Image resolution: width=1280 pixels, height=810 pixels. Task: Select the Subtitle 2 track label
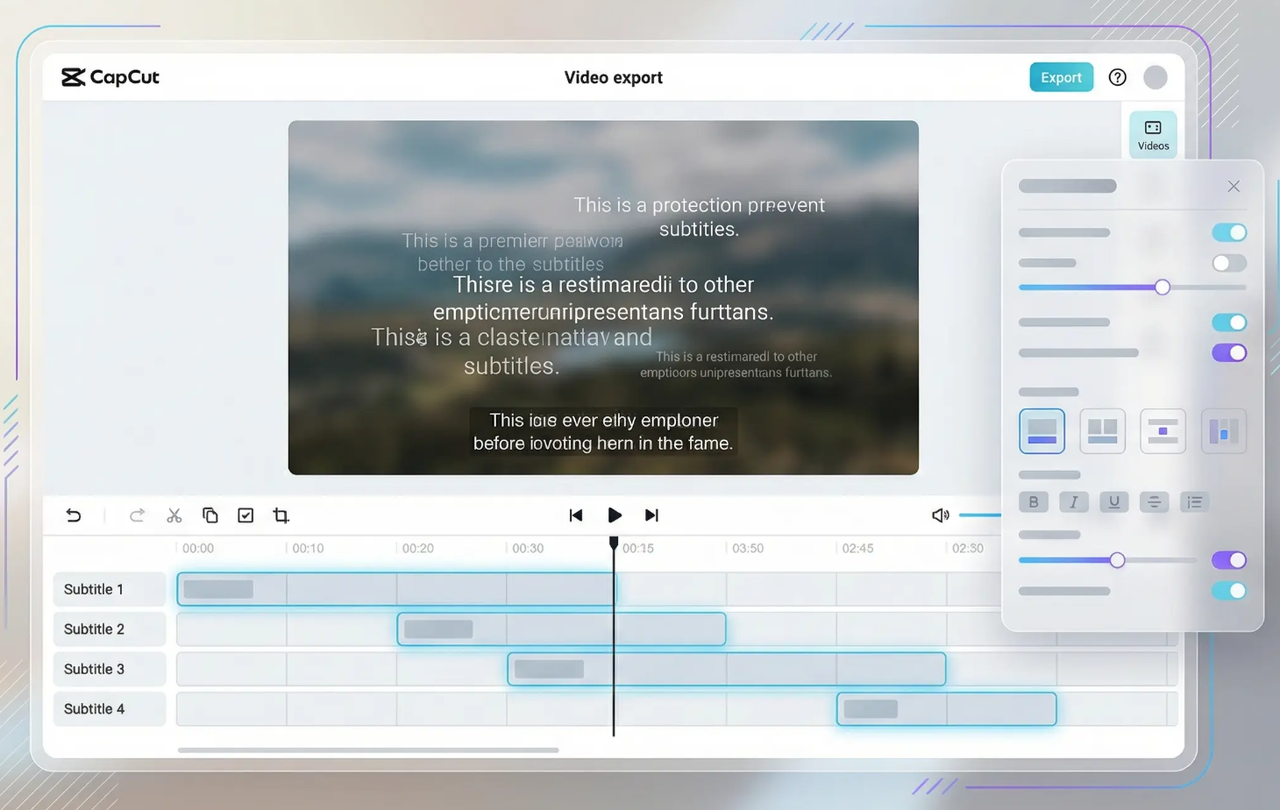point(109,629)
